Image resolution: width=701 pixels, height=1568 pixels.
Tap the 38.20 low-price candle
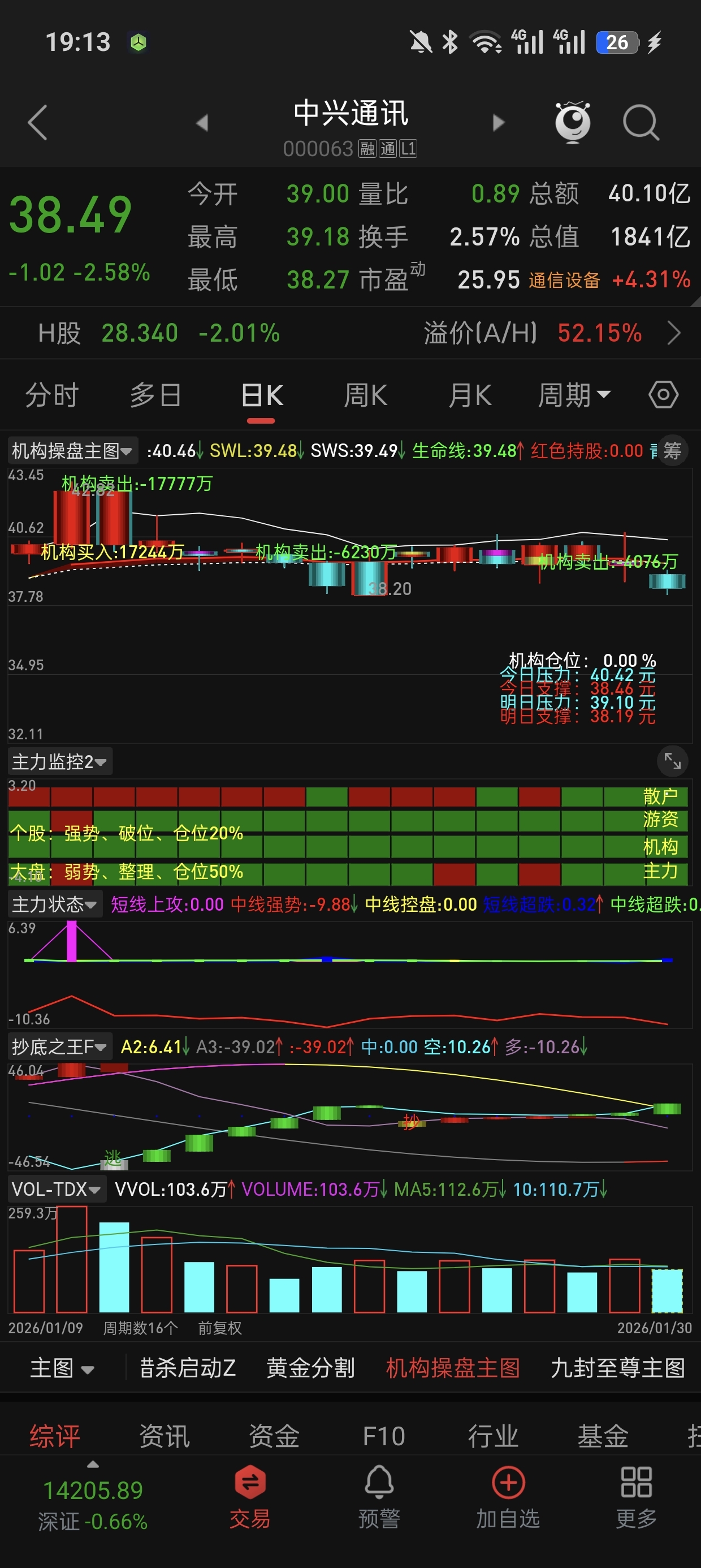click(x=369, y=578)
